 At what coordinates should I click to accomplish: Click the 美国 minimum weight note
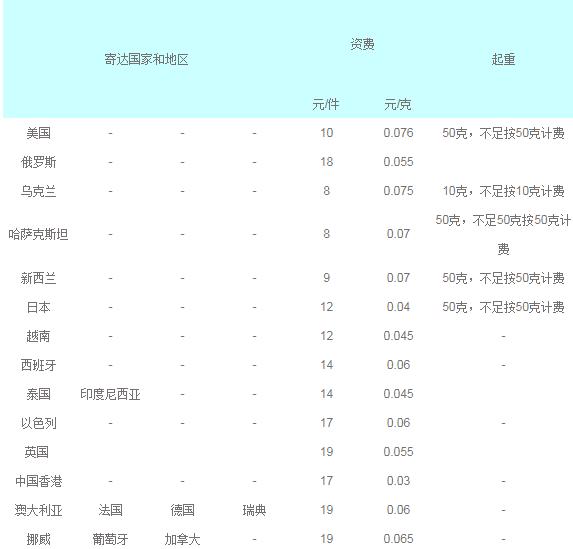coord(503,133)
